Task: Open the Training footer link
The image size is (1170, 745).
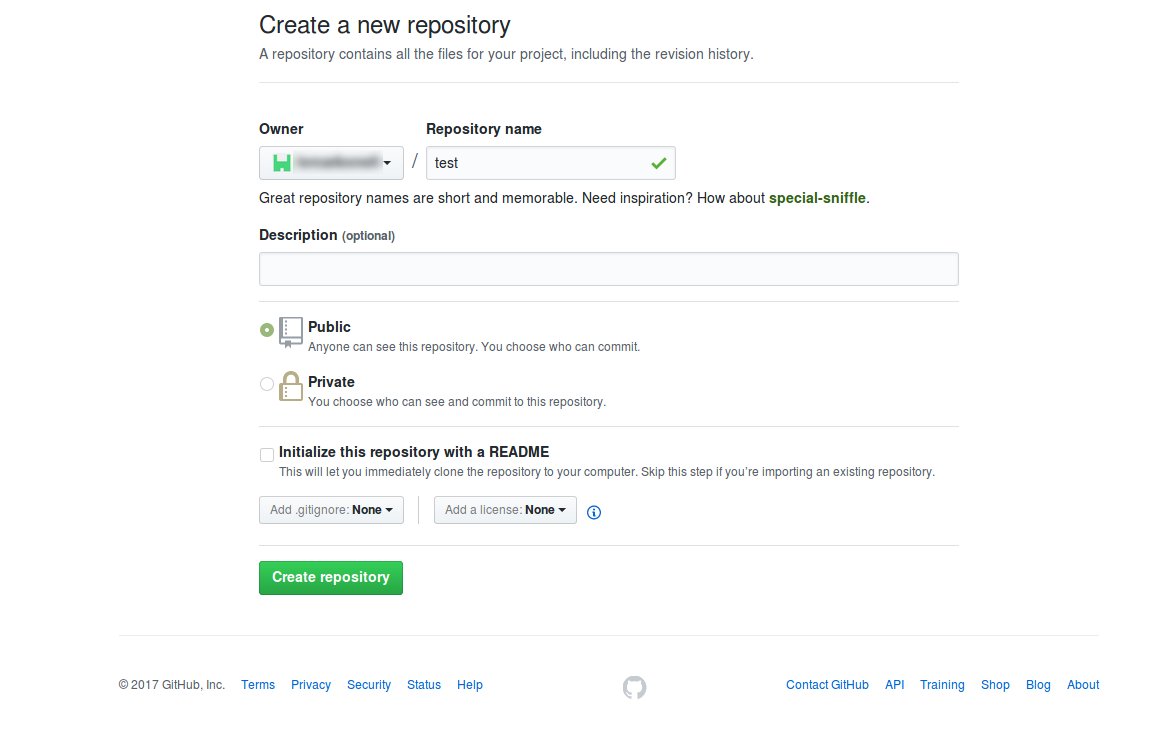Action: 942,685
